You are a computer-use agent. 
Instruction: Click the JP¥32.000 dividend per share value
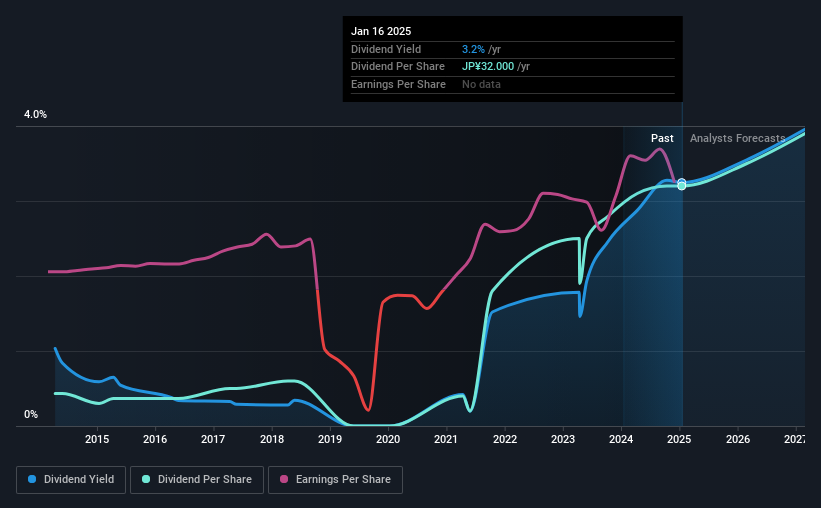point(488,67)
